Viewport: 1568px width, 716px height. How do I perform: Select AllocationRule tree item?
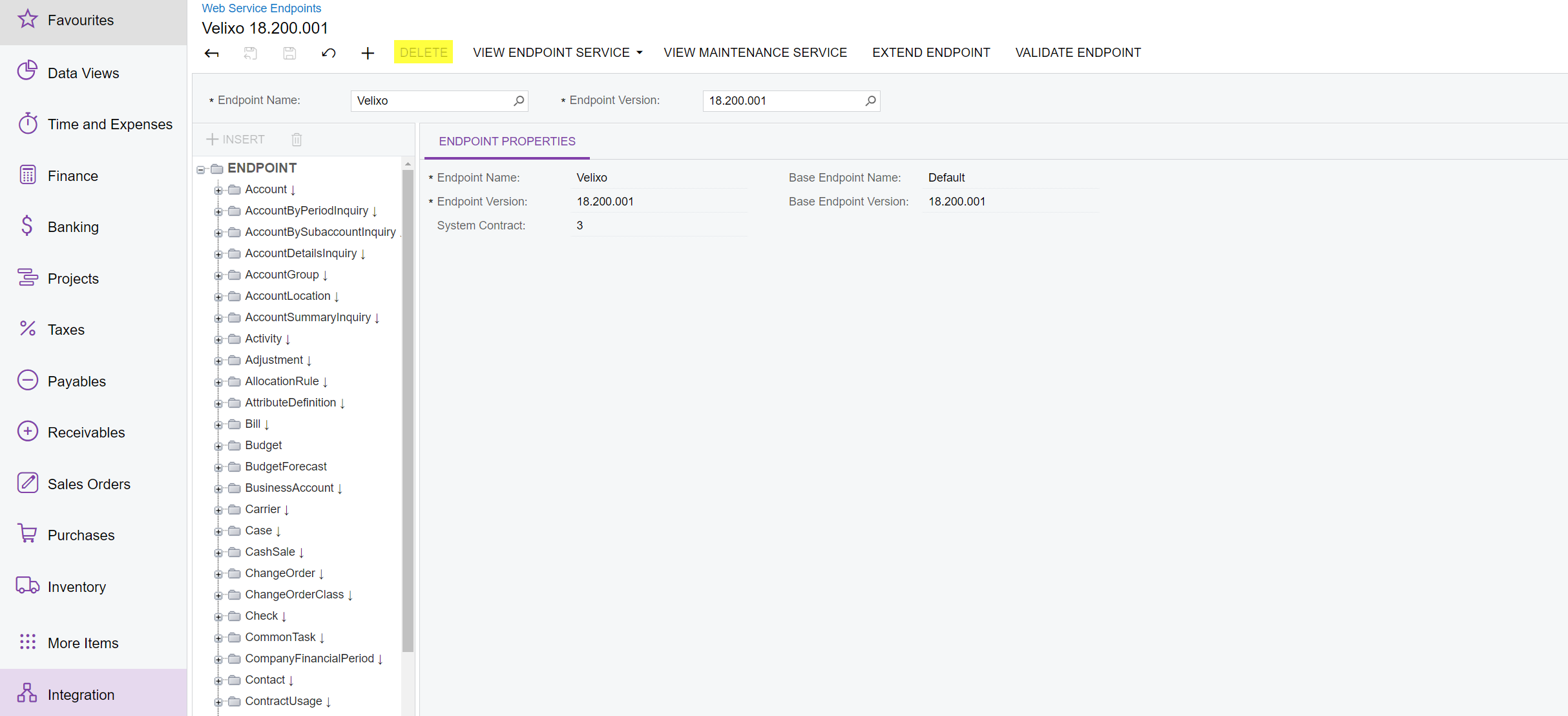[282, 381]
